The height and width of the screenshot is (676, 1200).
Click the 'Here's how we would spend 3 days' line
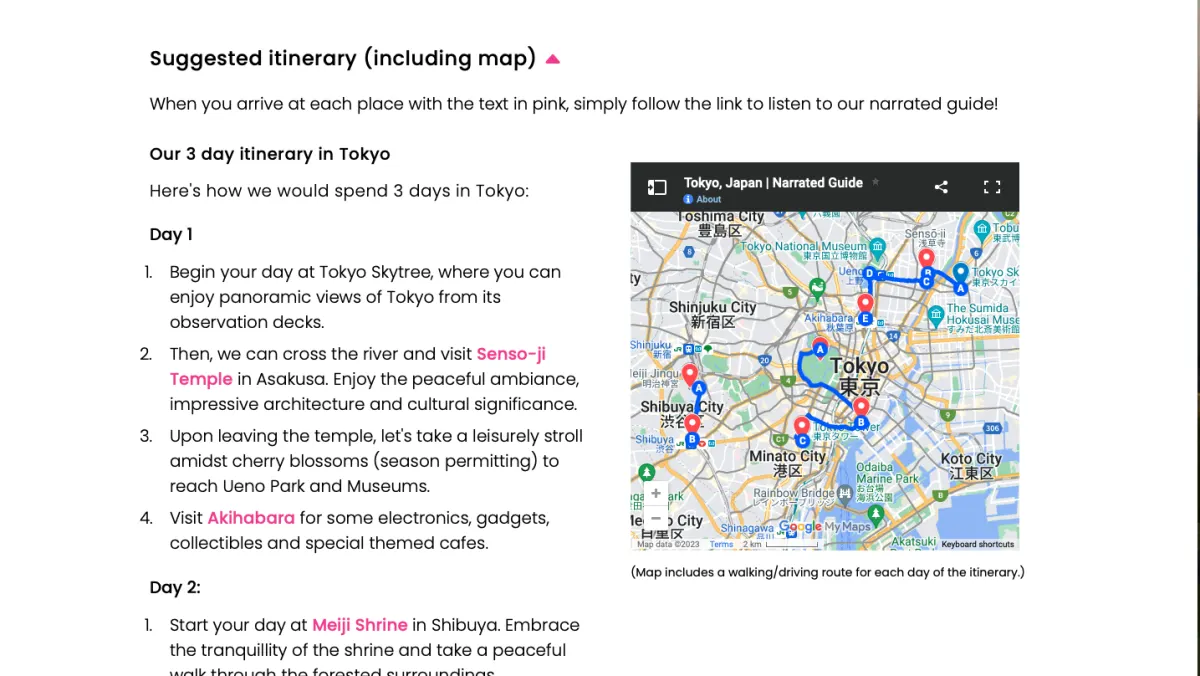(x=339, y=191)
